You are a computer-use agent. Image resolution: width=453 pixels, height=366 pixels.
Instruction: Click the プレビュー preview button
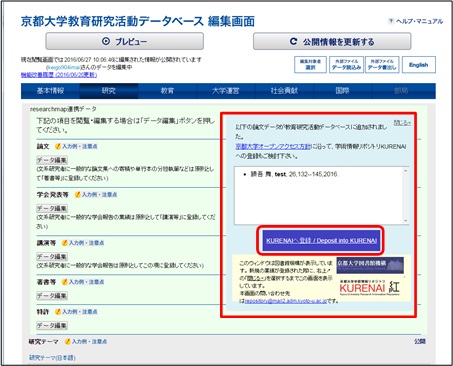(x=124, y=41)
